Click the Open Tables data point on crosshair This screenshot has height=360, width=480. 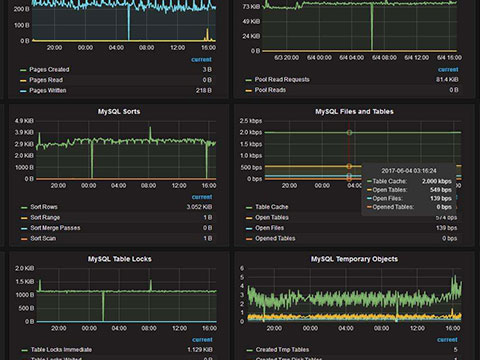[x=349, y=166]
